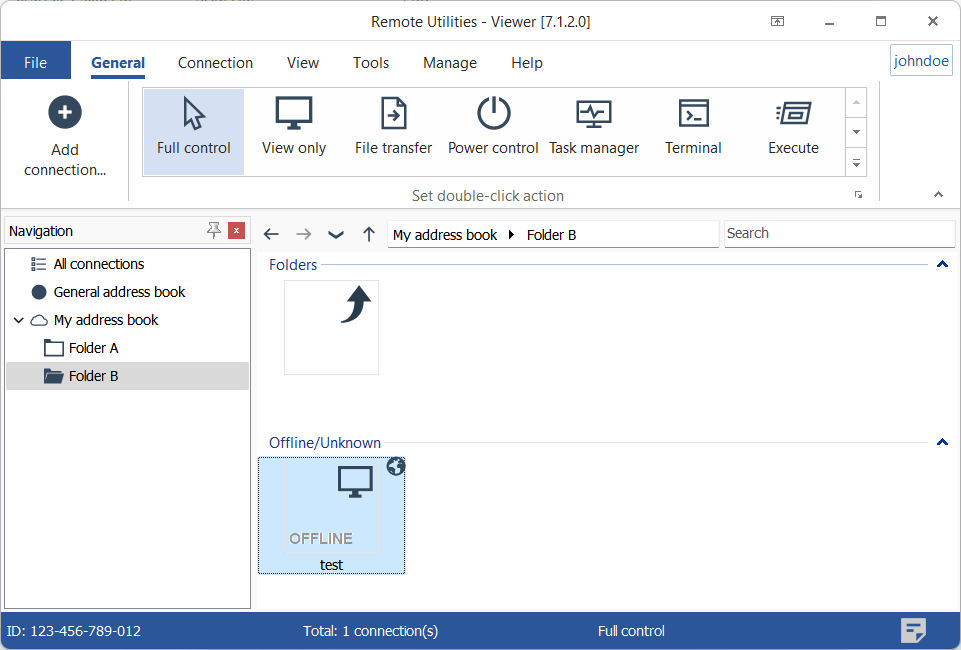The height and width of the screenshot is (650, 961).
Task: Pin the Navigation panel
Action: [x=214, y=231]
